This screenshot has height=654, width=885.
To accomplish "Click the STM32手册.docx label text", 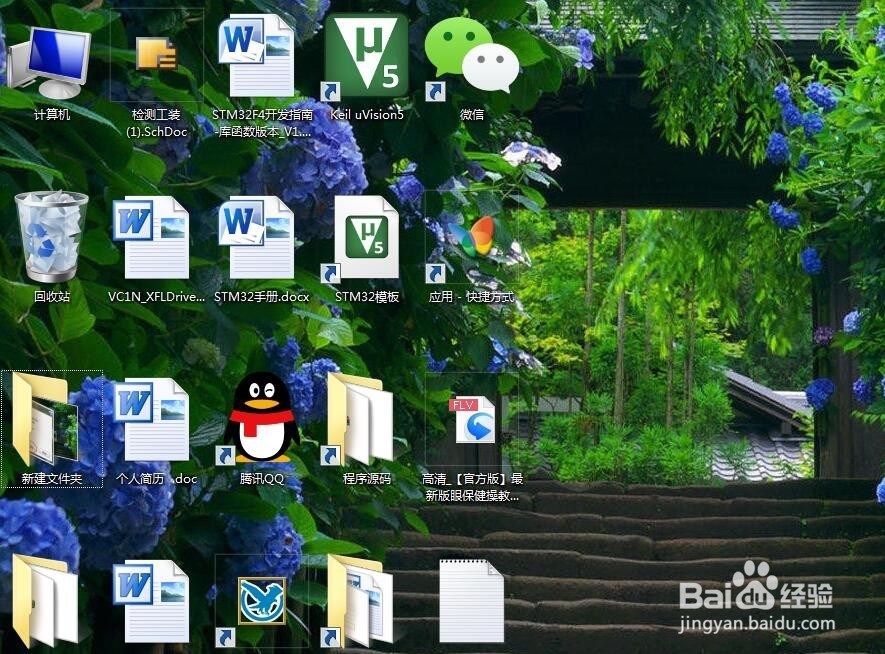I will coord(261,296).
